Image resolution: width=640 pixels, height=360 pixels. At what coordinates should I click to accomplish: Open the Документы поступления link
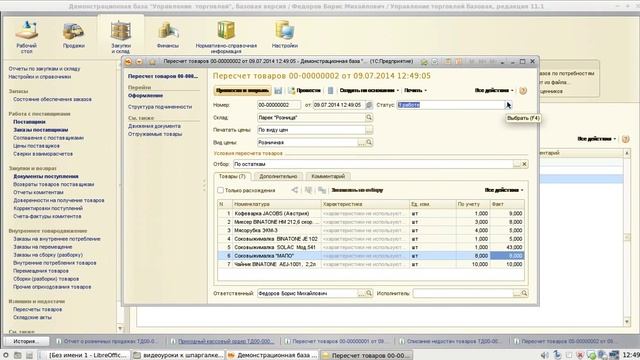[46, 176]
